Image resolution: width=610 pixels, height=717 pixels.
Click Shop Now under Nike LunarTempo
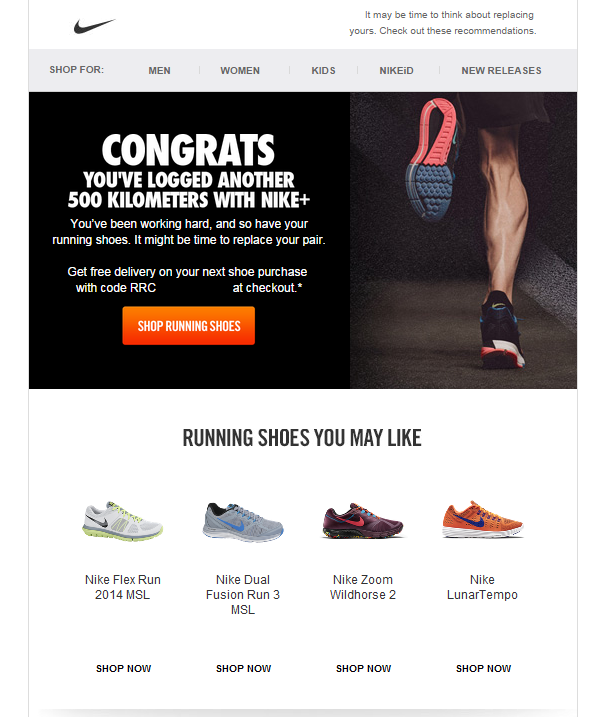(x=483, y=669)
